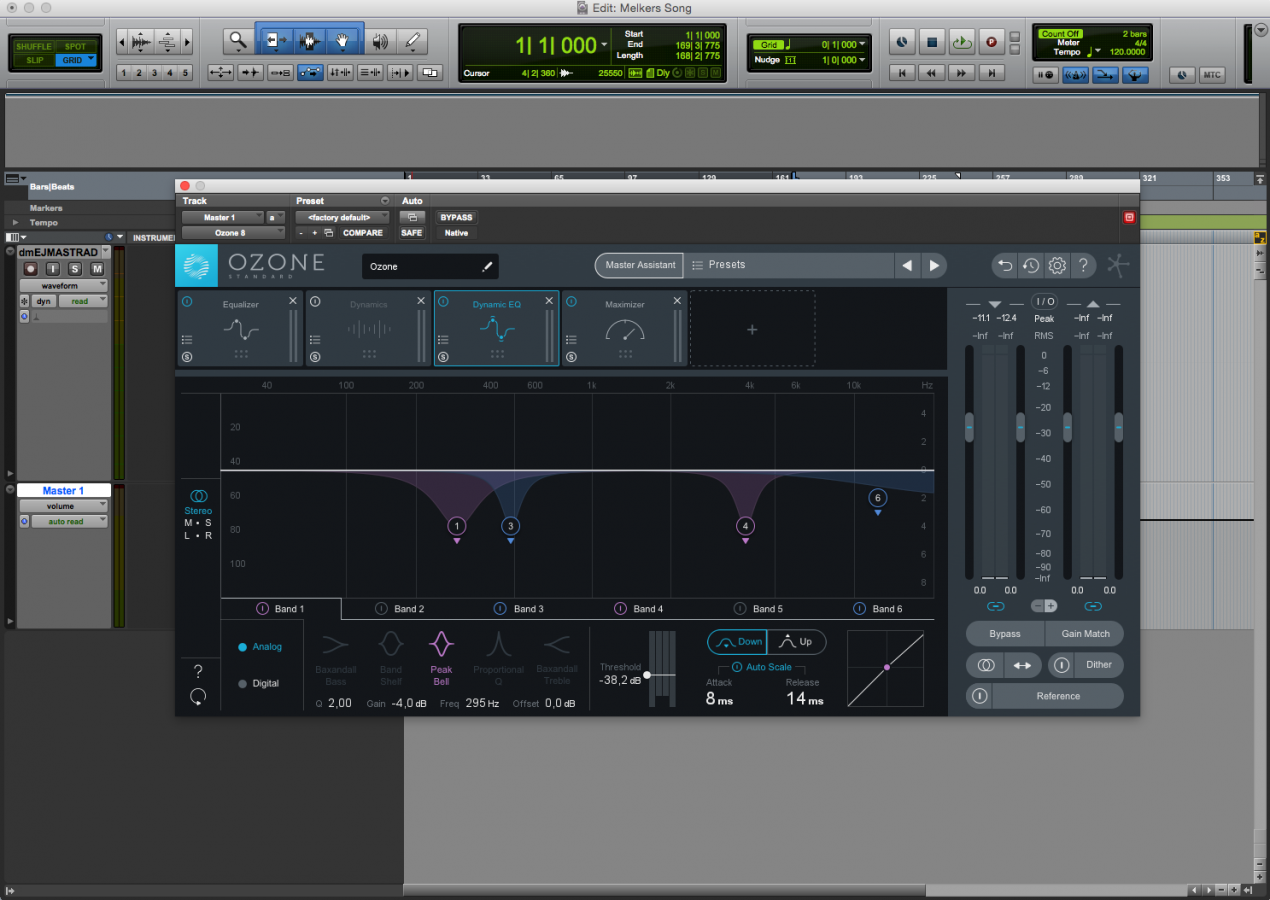Select the Peak Bell filter shape
The height and width of the screenshot is (900, 1270).
pos(441,645)
